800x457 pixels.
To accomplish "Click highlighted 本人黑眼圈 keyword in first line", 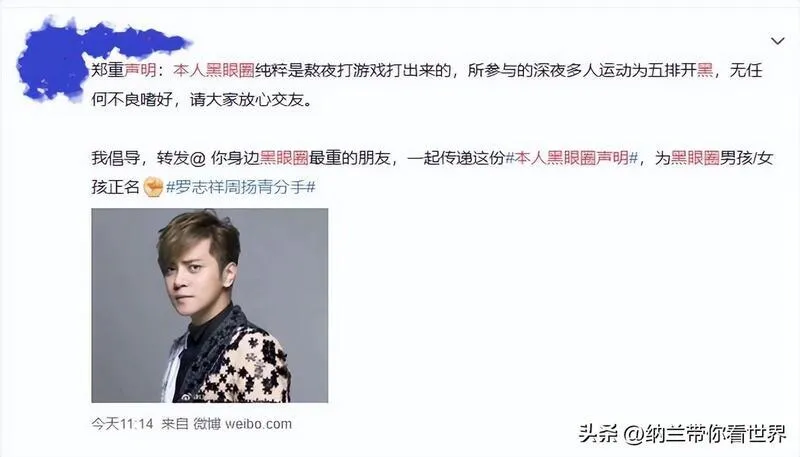I will coord(214,70).
